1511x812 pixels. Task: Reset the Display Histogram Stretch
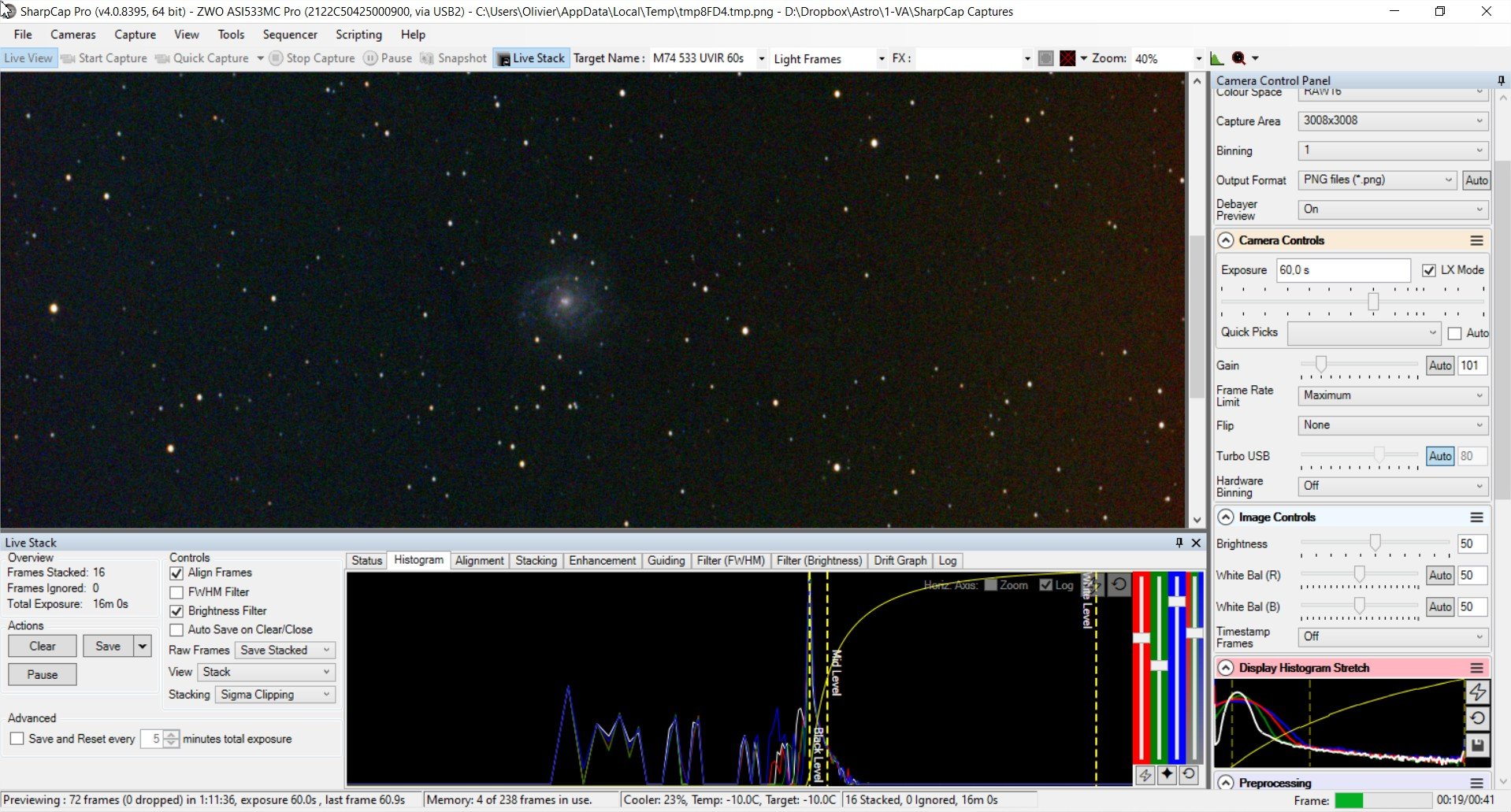click(x=1477, y=718)
